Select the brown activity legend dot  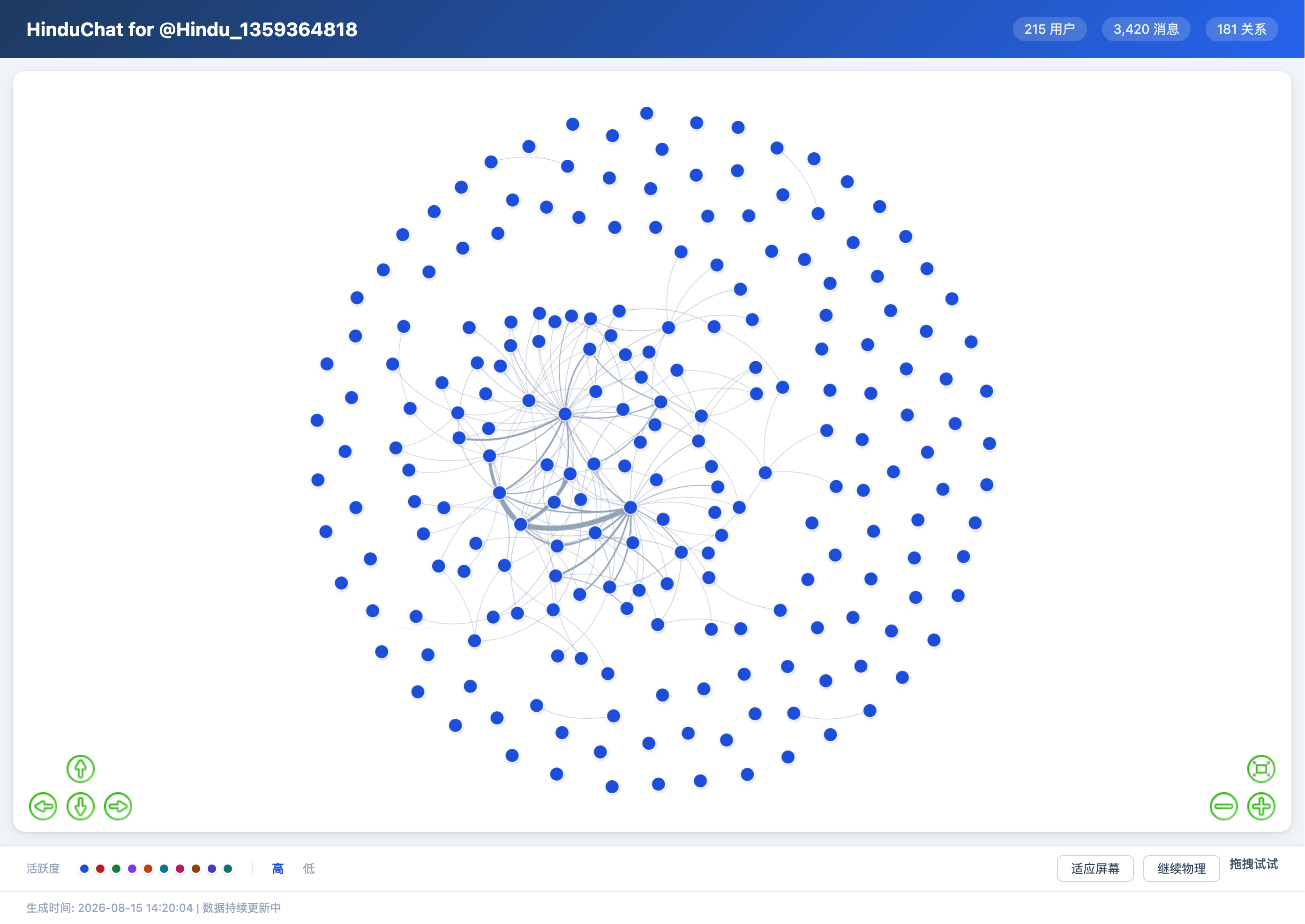point(196,868)
